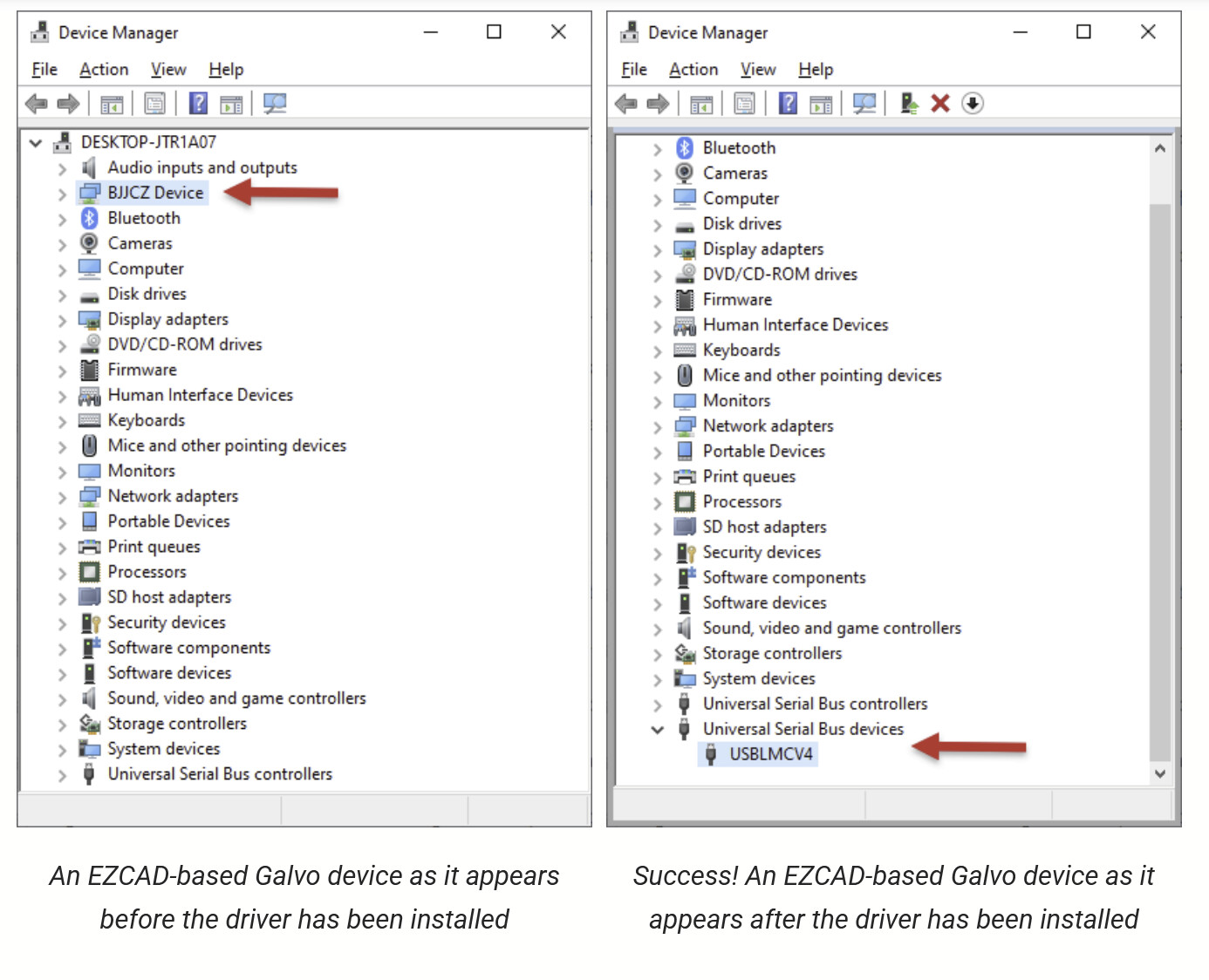The image size is (1209, 980).
Task: Select Display adapters in the left window
Action: click(167, 319)
